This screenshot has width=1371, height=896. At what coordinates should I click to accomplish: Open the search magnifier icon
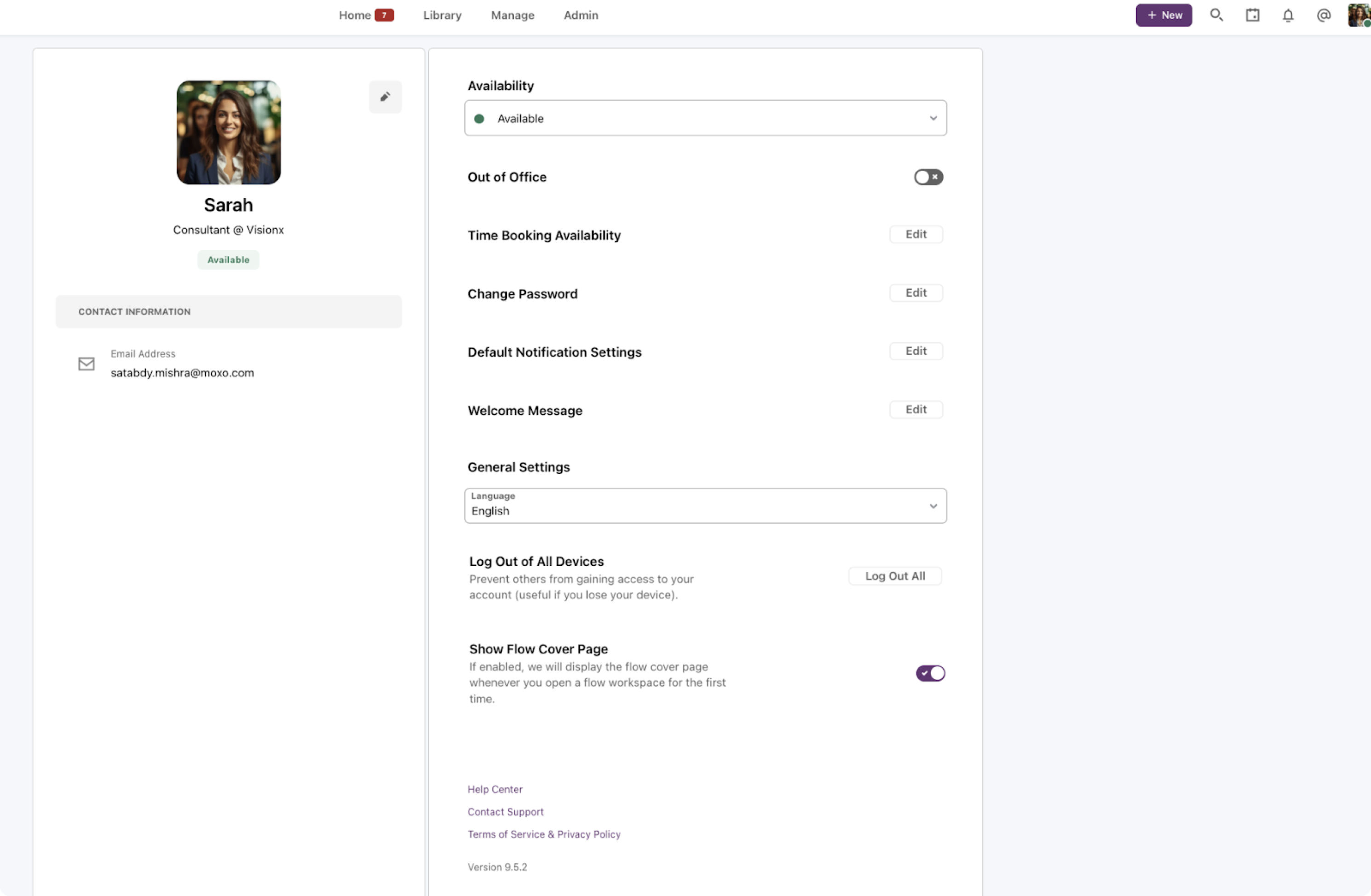(1216, 15)
